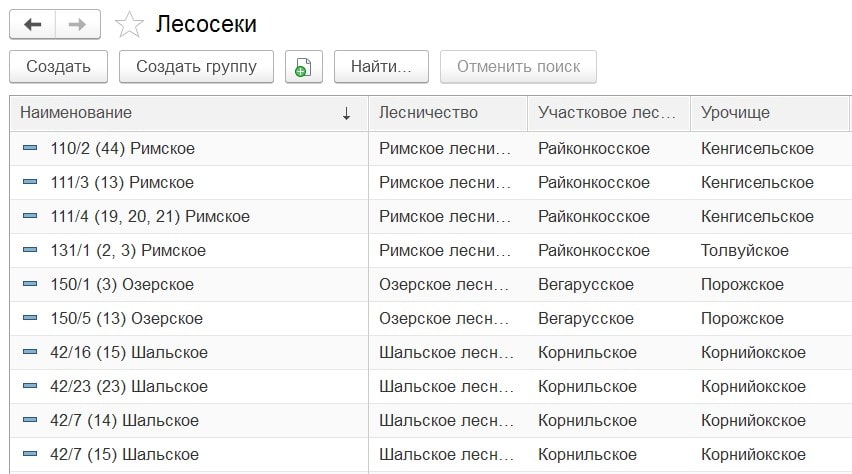This screenshot has height=474, width=852.
Task: Select row 111/3 (13) Римское
Action: coord(430,183)
